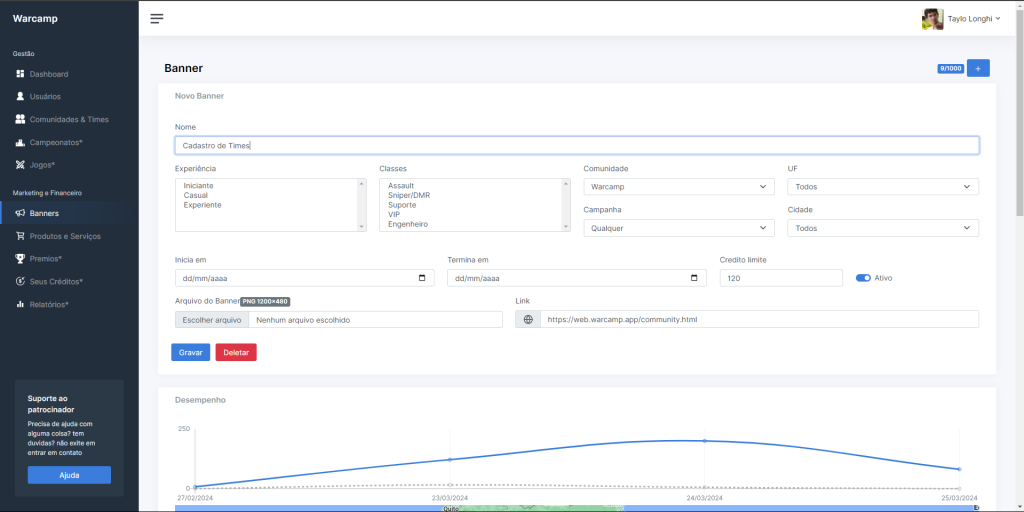Toggle the Ativo switch

(863, 278)
